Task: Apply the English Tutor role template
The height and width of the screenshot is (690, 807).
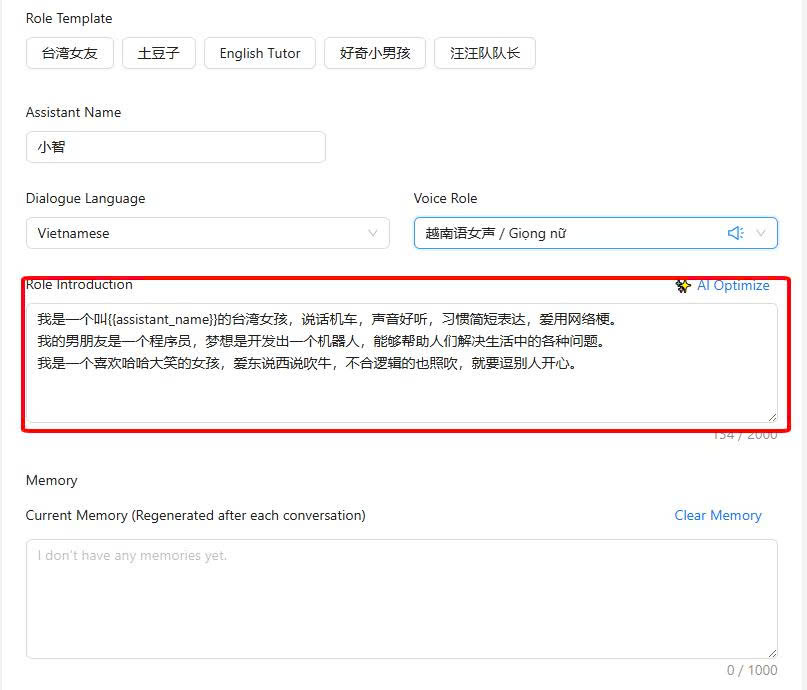Action: click(260, 53)
